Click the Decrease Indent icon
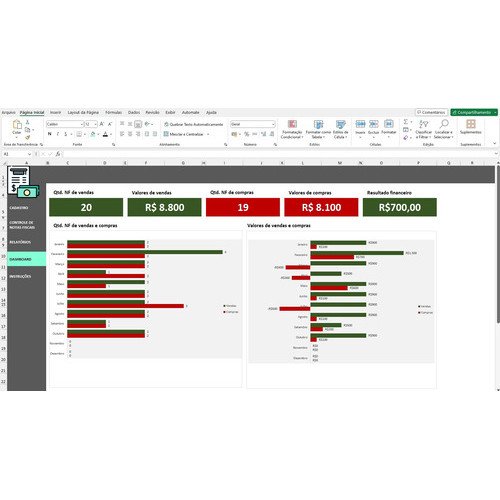This screenshot has height=500, width=500. click(x=147, y=134)
